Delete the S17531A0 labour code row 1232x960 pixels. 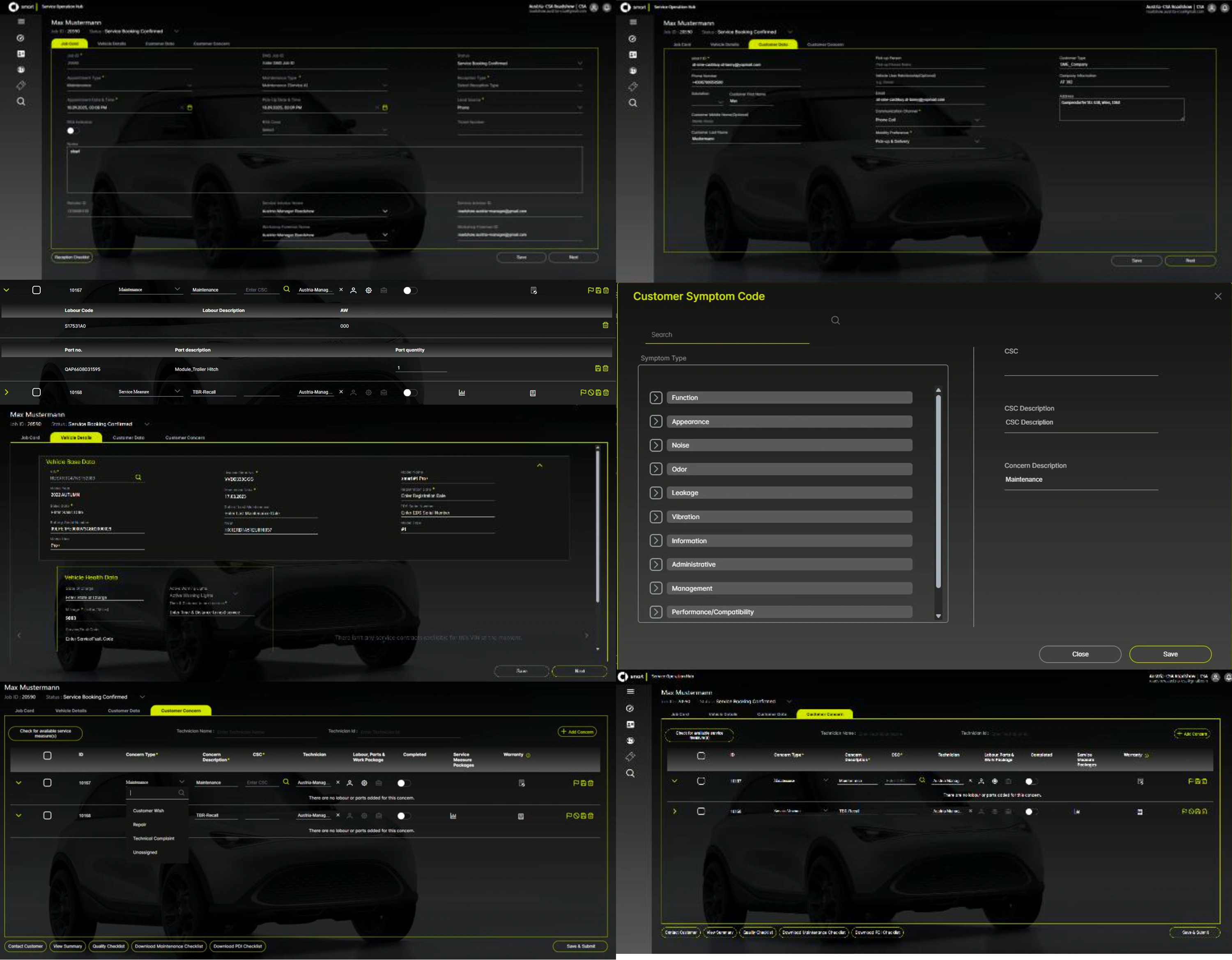click(605, 325)
